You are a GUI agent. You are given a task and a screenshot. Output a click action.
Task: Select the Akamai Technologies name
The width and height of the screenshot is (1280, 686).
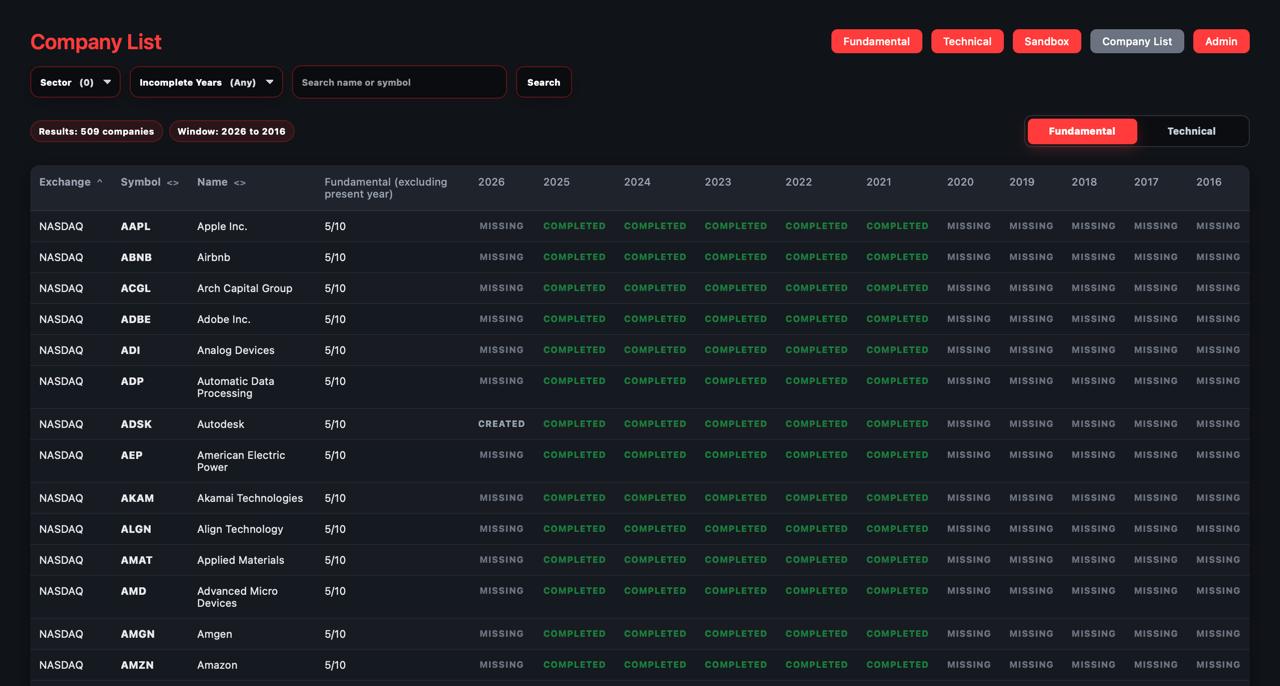tap(250, 498)
